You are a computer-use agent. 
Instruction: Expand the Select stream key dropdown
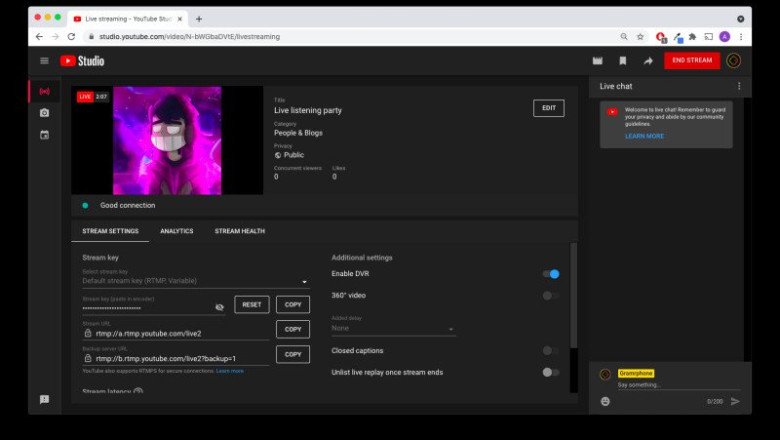tap(195, 282)
